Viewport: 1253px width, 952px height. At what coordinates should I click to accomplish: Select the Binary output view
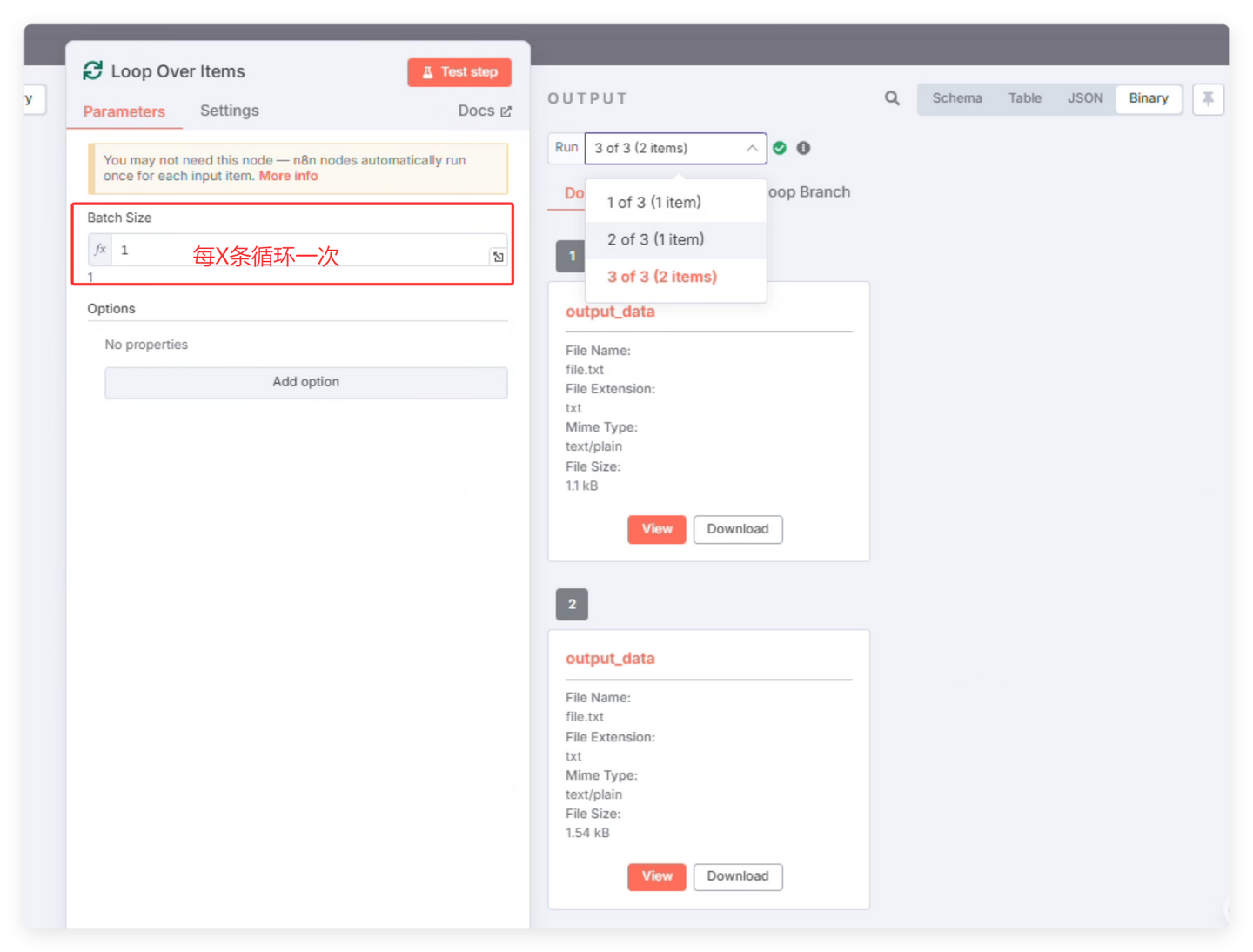point(1149,98)
